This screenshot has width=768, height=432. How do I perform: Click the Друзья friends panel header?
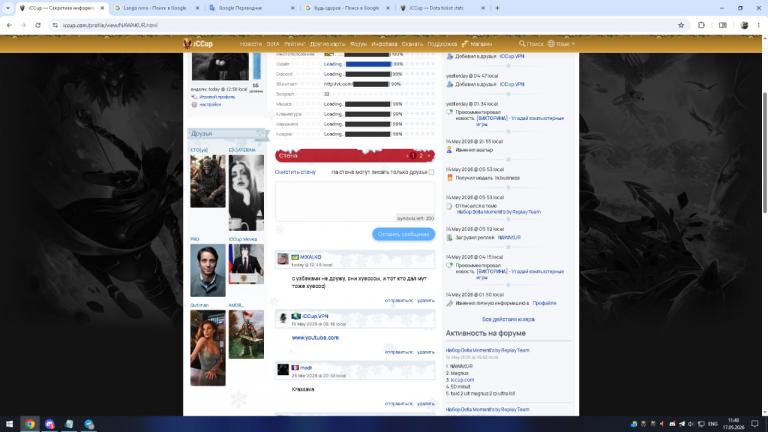[228, 134]
